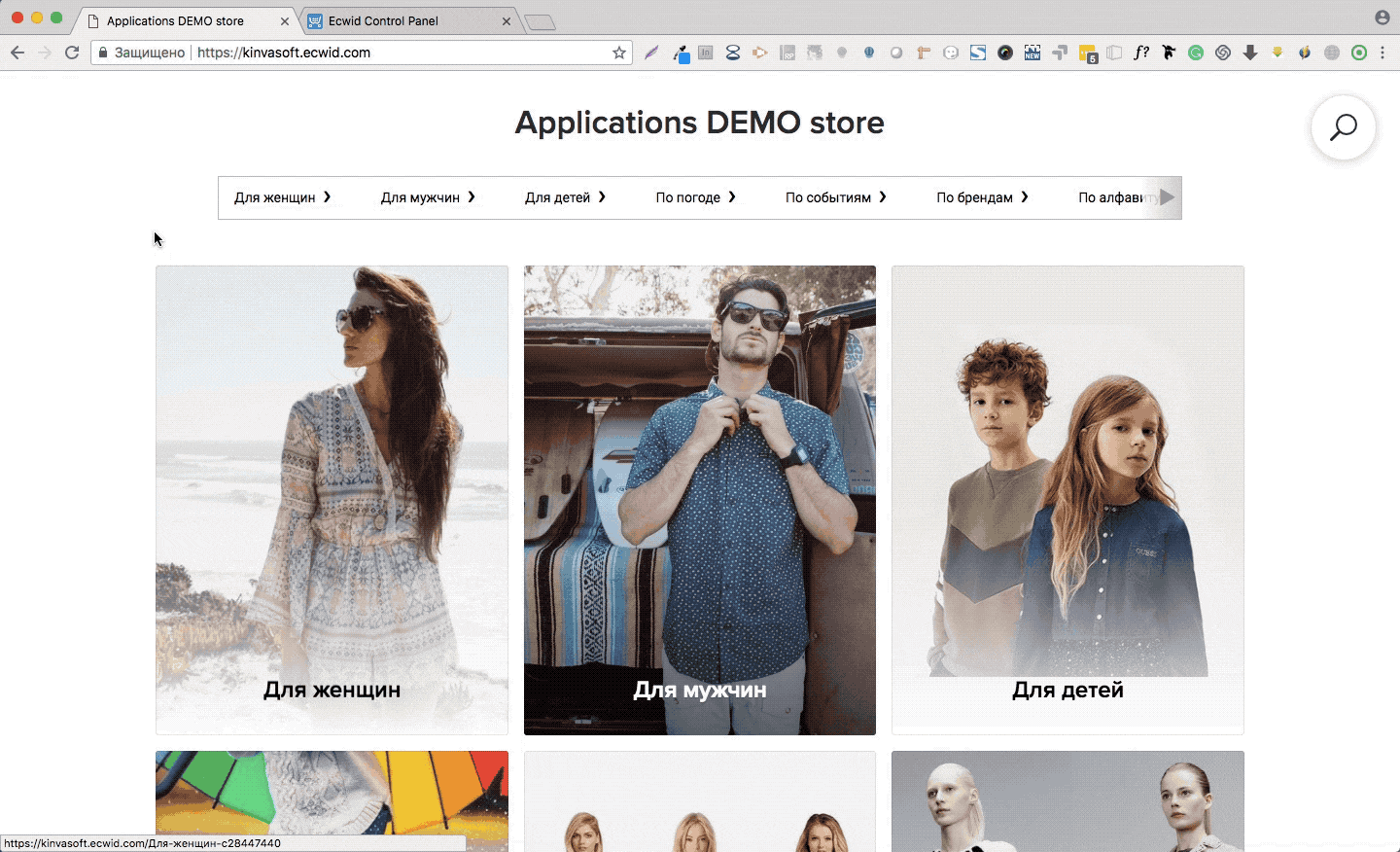Go back to the previous page
Image resolution: width=1400 pixels, height=852 pixels.
tap(17, 53)
